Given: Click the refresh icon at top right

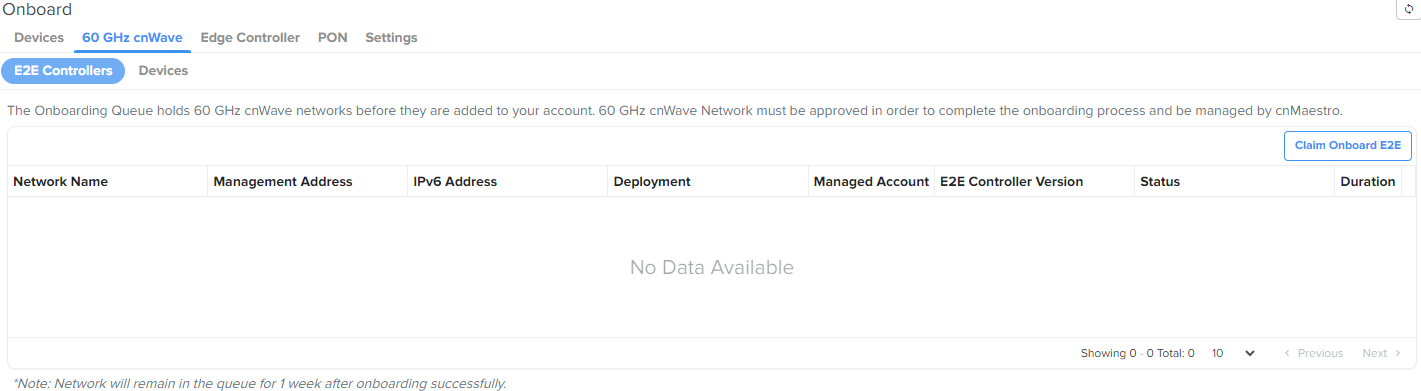Looking at the screenshot, I should coord(1409,9).
